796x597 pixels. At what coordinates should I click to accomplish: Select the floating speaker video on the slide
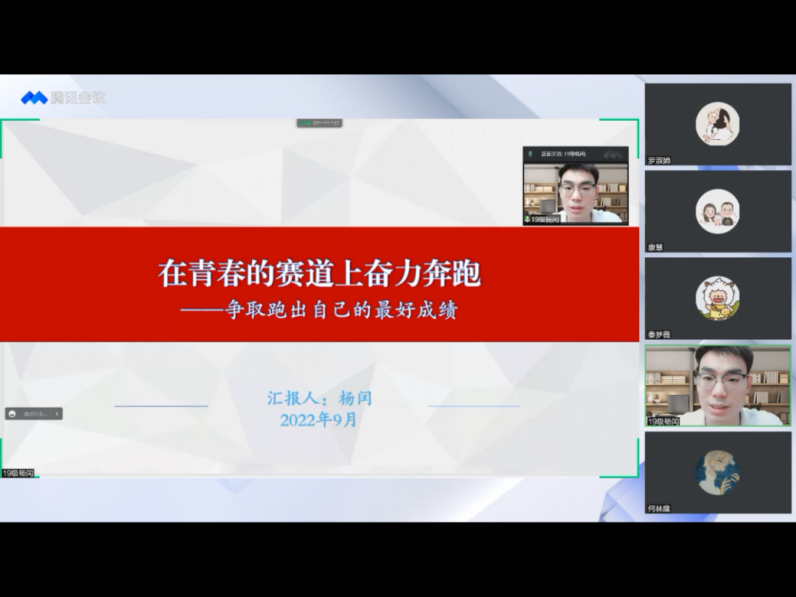coord(575,192)
